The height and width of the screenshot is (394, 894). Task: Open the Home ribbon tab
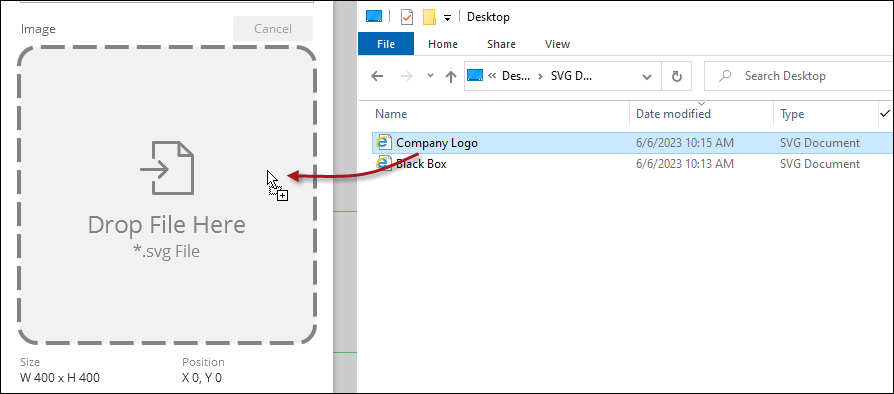click(x=443, y=44)
